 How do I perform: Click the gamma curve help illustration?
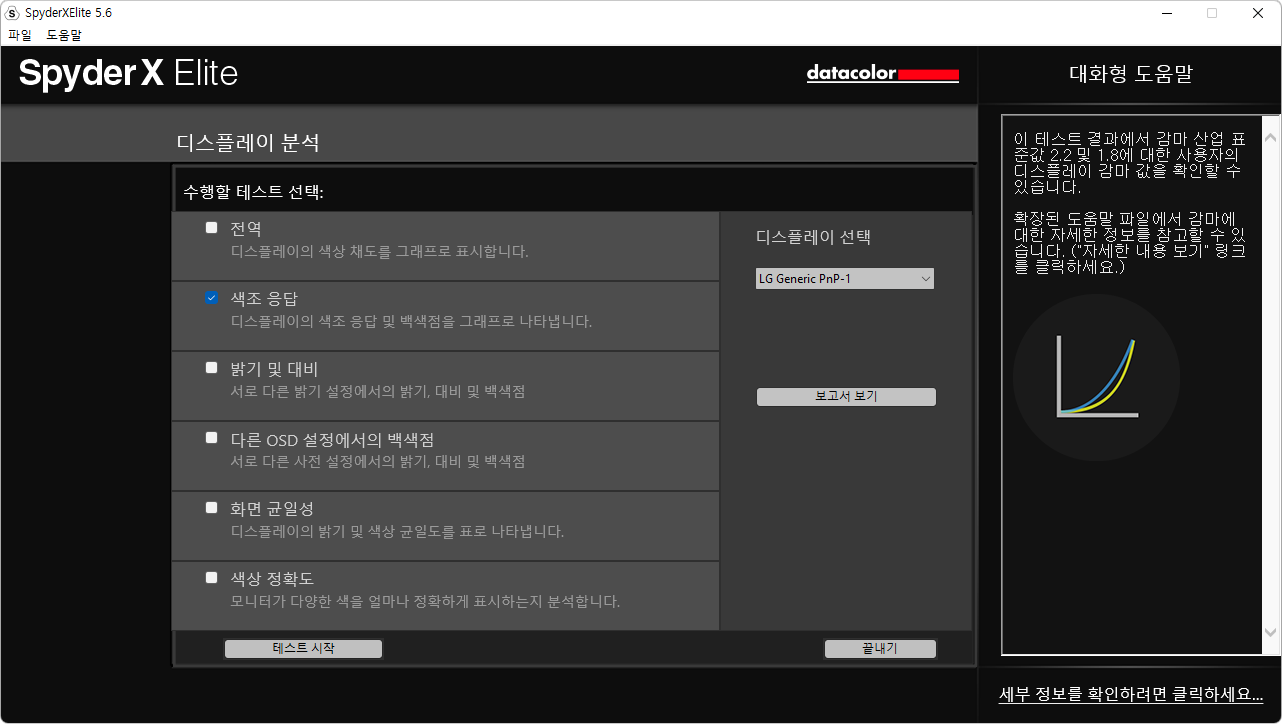[x=1097, y=377]
